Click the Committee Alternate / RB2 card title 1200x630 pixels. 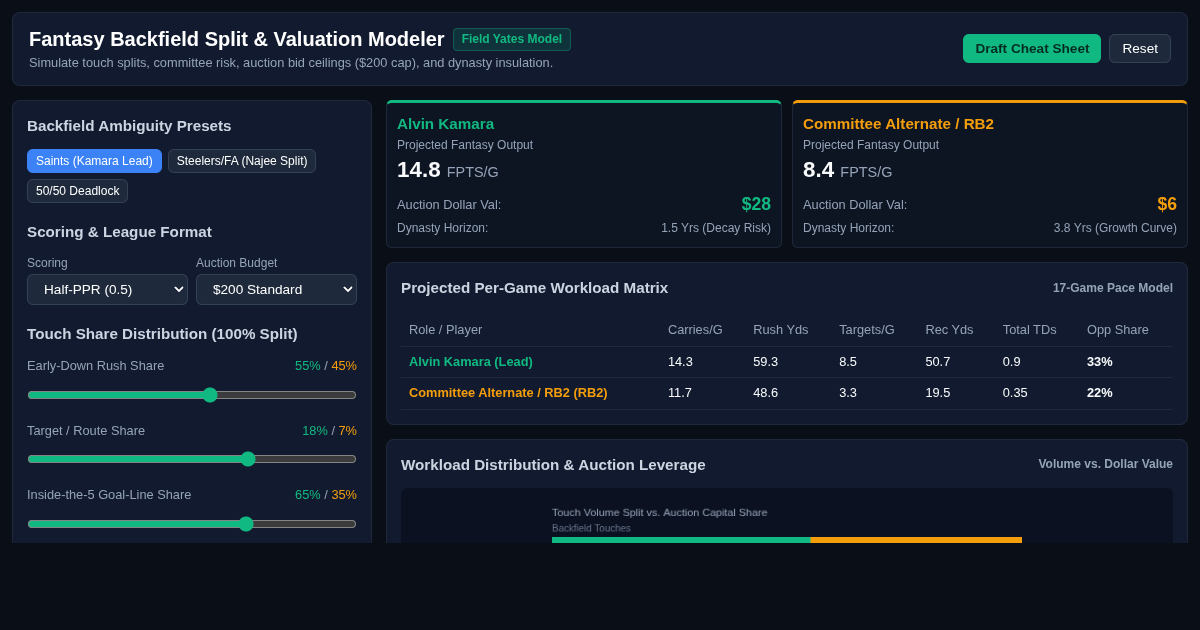(898, 124)
